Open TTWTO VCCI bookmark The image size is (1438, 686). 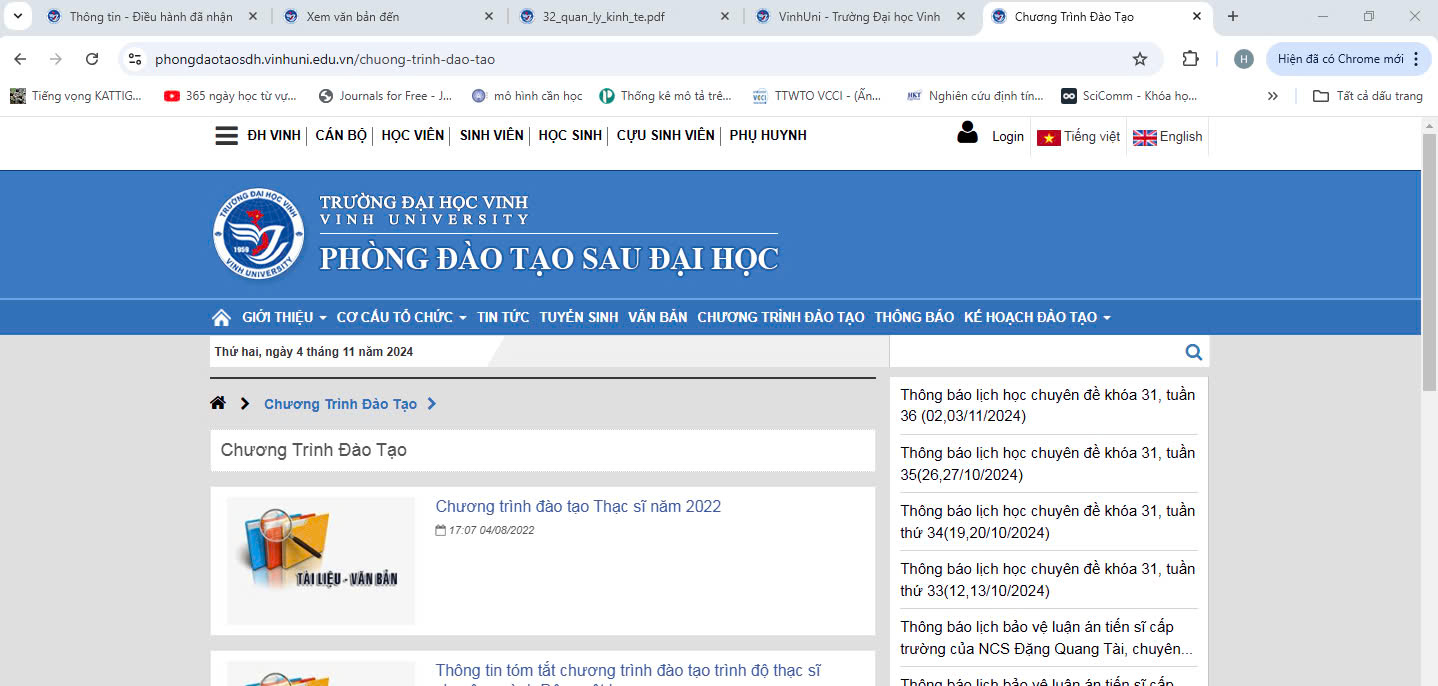click(817, 96)
